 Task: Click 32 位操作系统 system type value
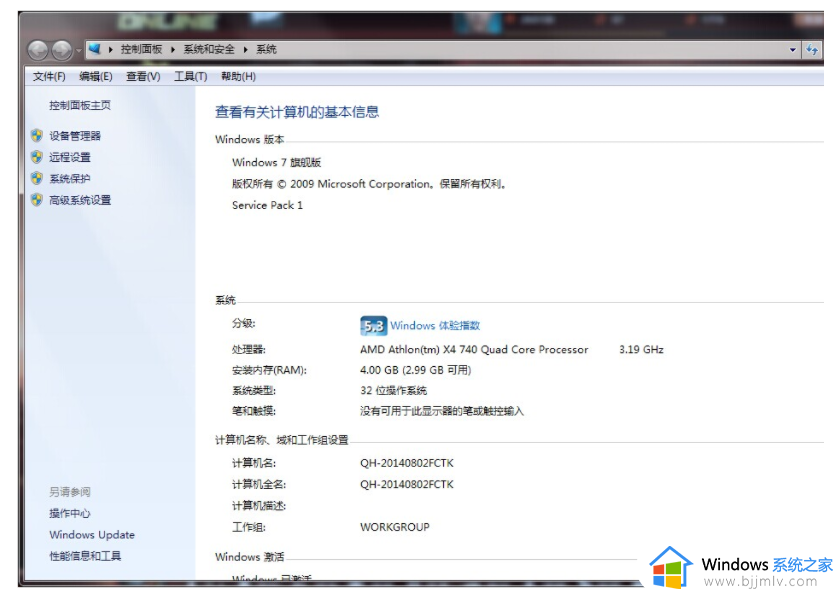[393, 390]
